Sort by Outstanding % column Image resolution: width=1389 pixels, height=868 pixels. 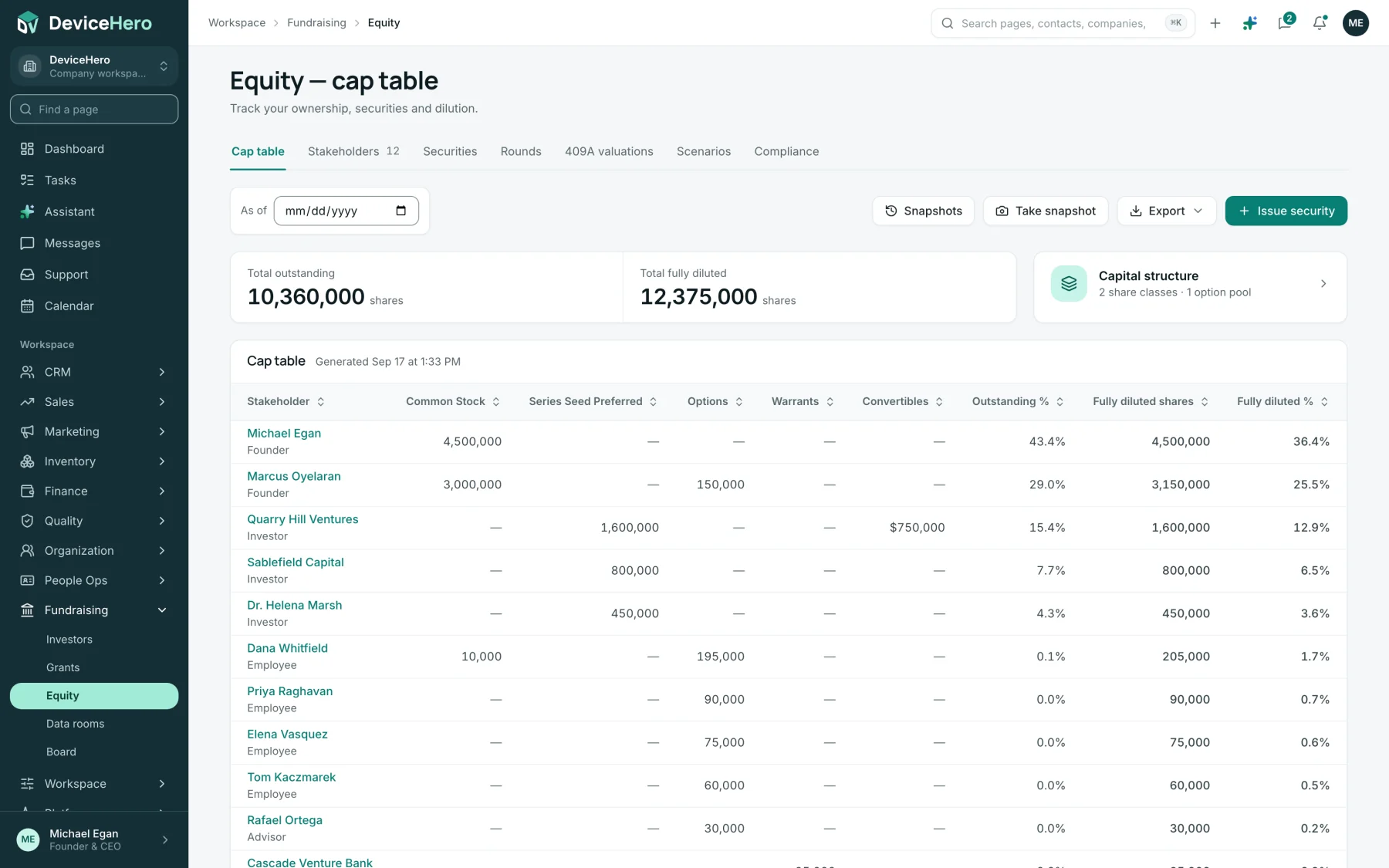pos(1018,401)
